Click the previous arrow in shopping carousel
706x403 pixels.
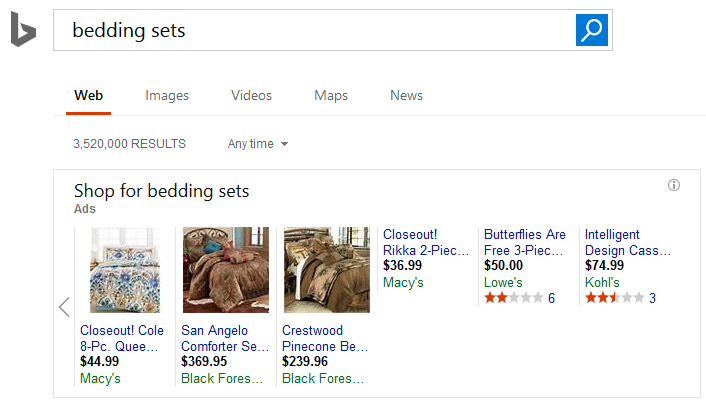click(x=64, y=307)
